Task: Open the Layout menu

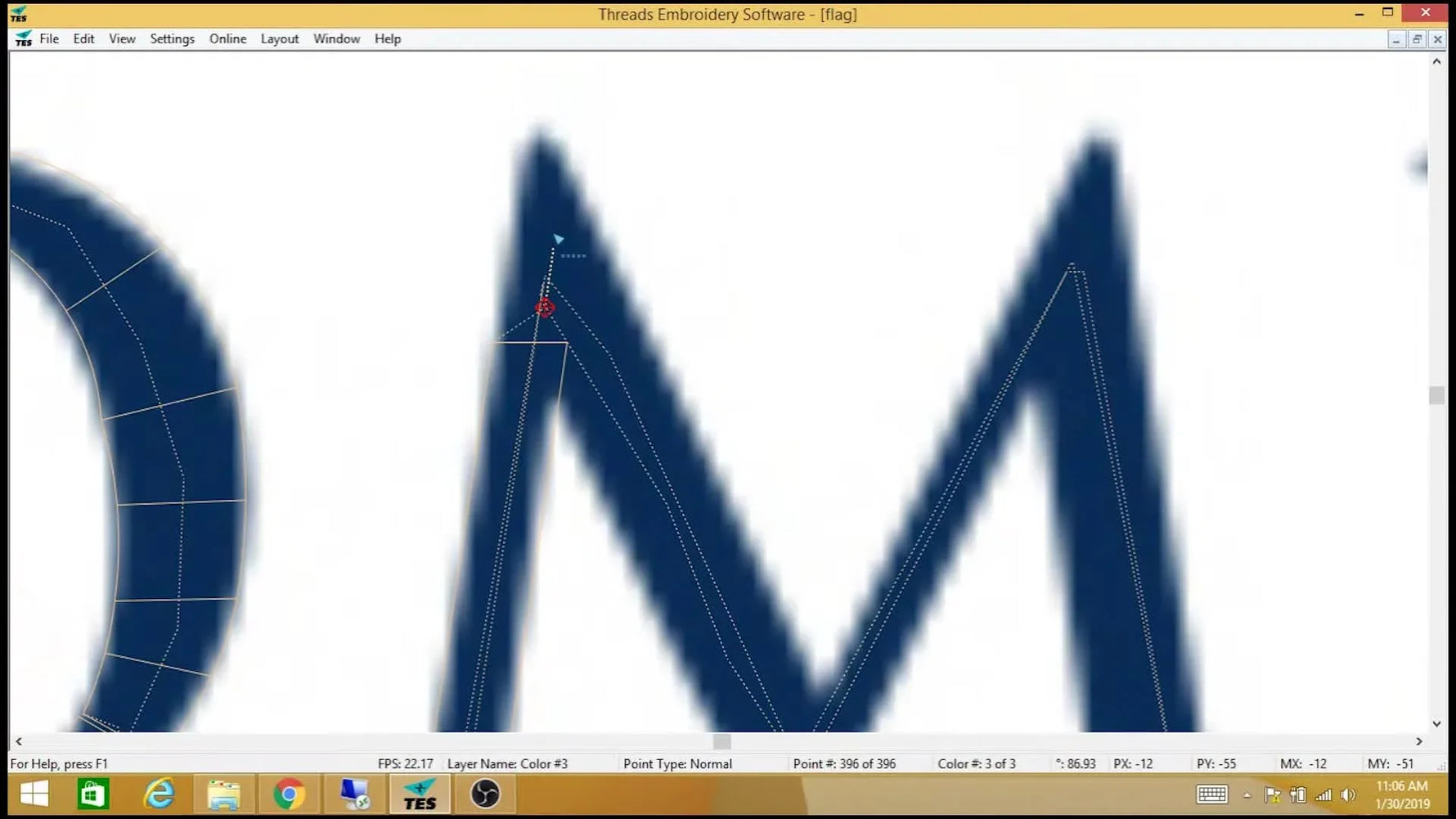Action: pos(279,38)
